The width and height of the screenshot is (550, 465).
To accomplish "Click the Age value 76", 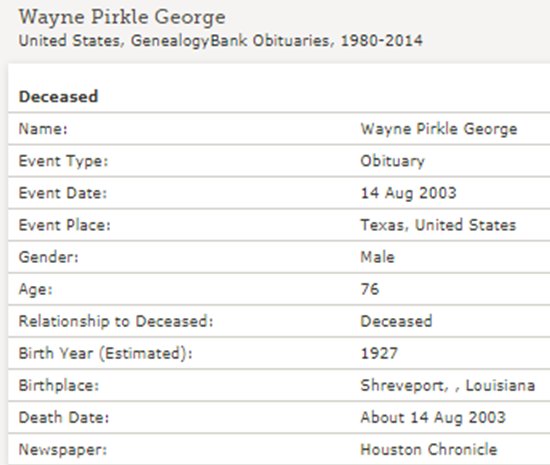I will (x=370, y=289).
